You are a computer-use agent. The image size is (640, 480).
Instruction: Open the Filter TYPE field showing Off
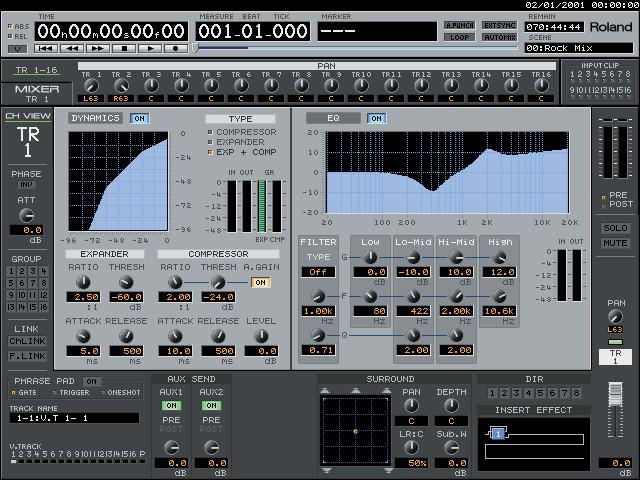[x=318, y=271]
